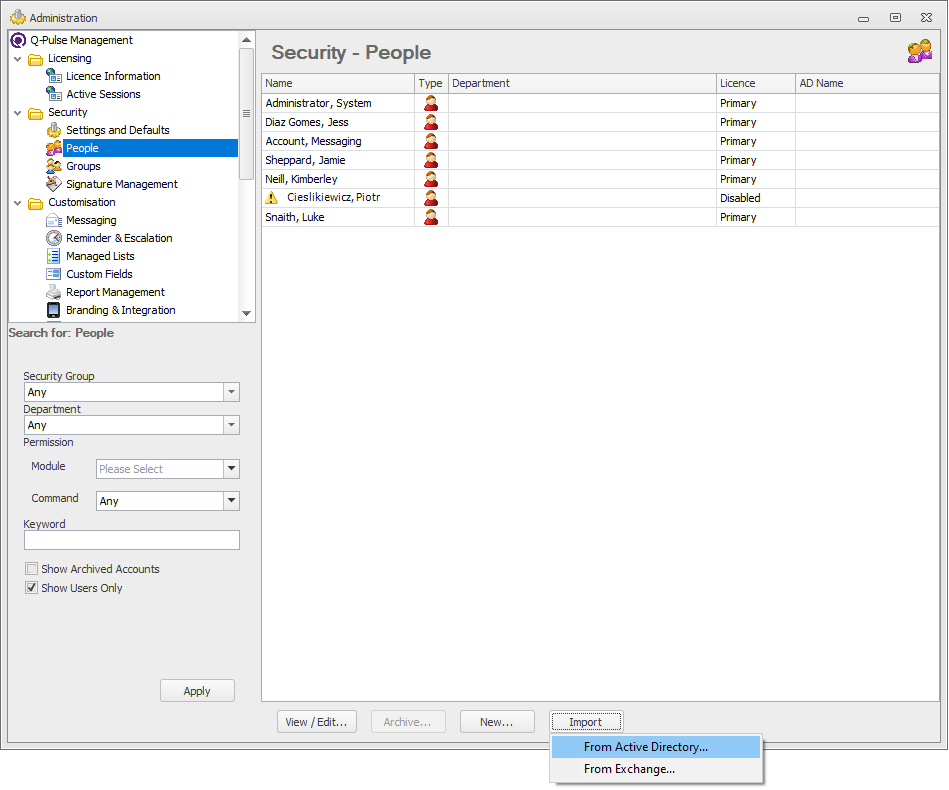Click the Branding & Integration icon
The image size is (949, 790).
pyautogui.click(x=54, y=310)
